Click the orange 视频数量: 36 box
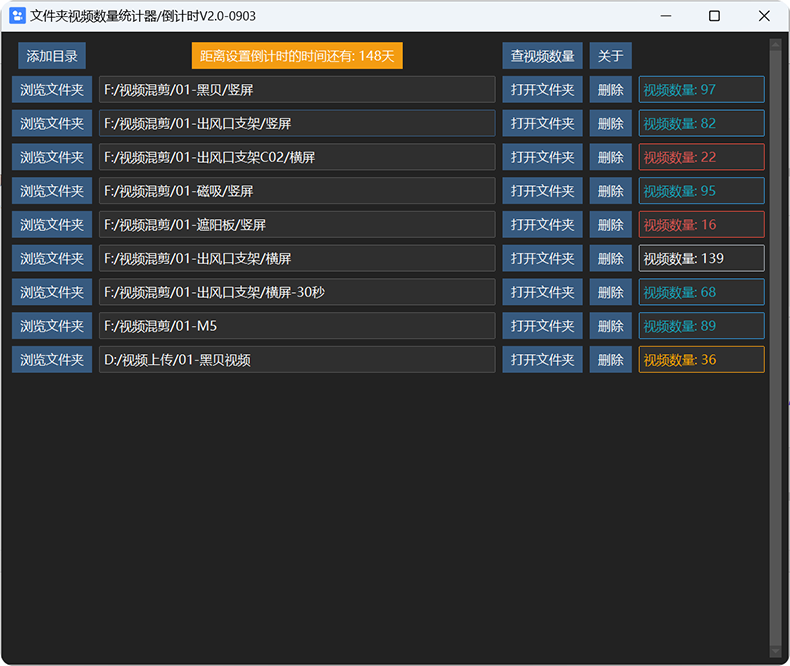The height and width of the screenshot is (666, 790). tap(701, 360)
